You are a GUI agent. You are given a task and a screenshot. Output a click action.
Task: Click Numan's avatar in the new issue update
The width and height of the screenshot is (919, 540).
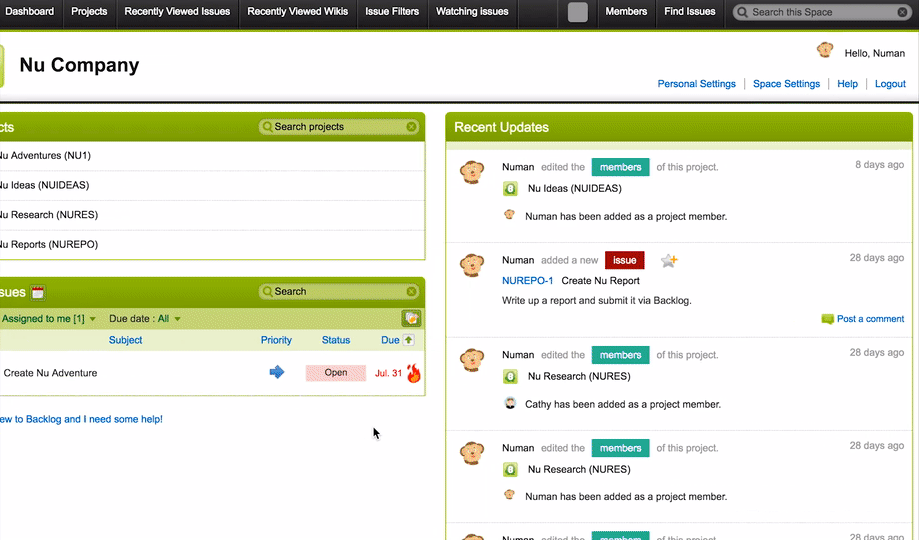[x=472, y=265]
